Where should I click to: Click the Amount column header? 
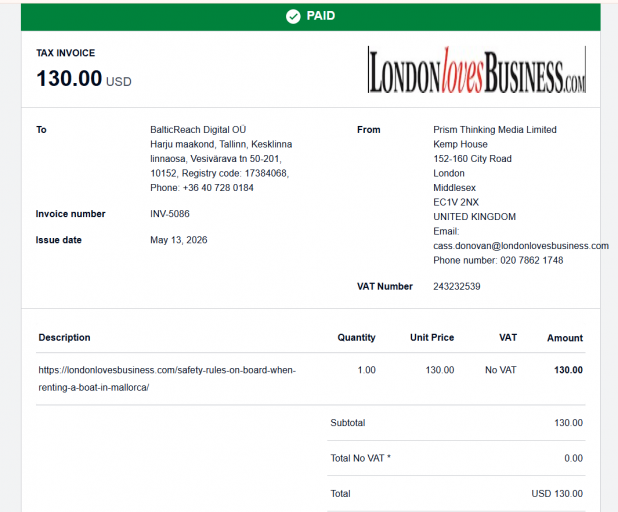[x=565, y=338]
